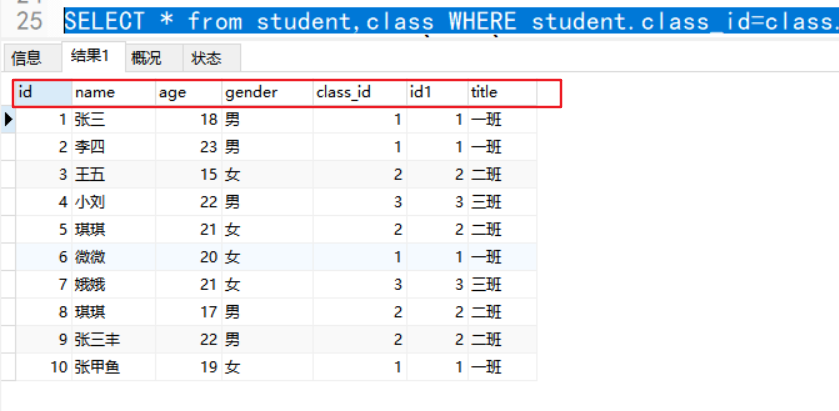Select name cell 张甲鱼

(113, 367)
